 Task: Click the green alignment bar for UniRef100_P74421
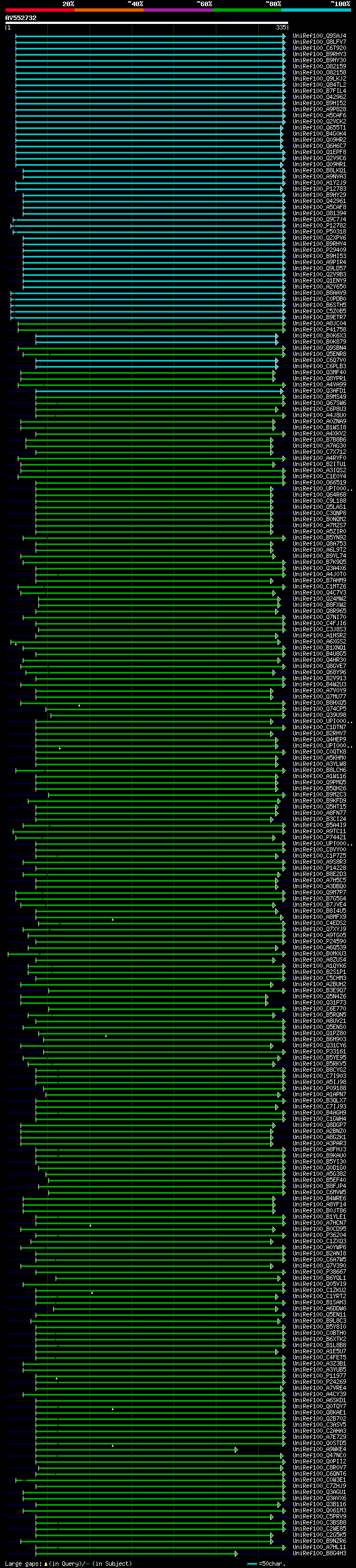[145, 838]
